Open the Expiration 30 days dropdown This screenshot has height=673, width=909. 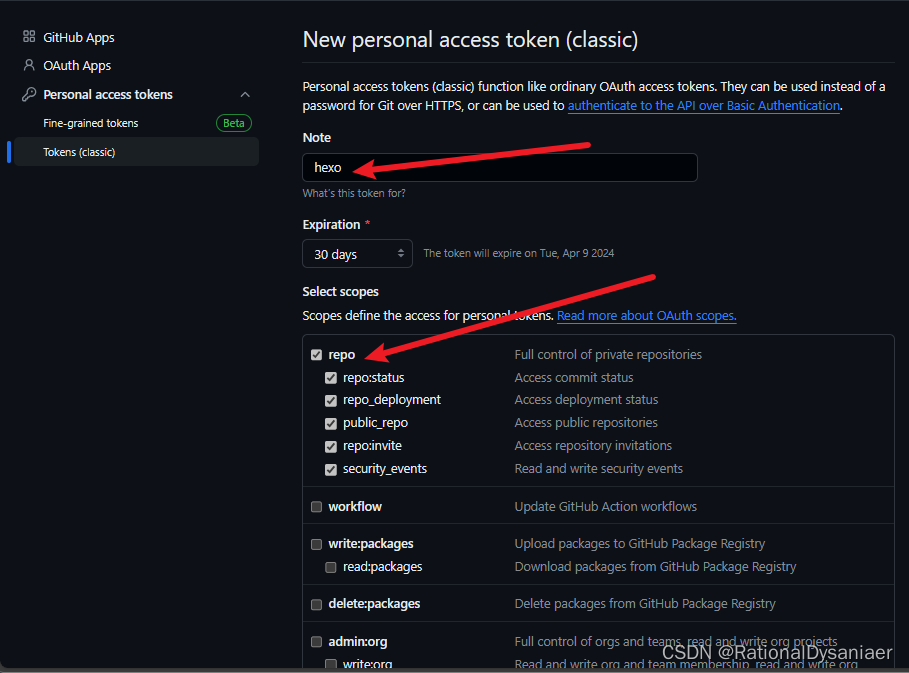pos(357,254)
